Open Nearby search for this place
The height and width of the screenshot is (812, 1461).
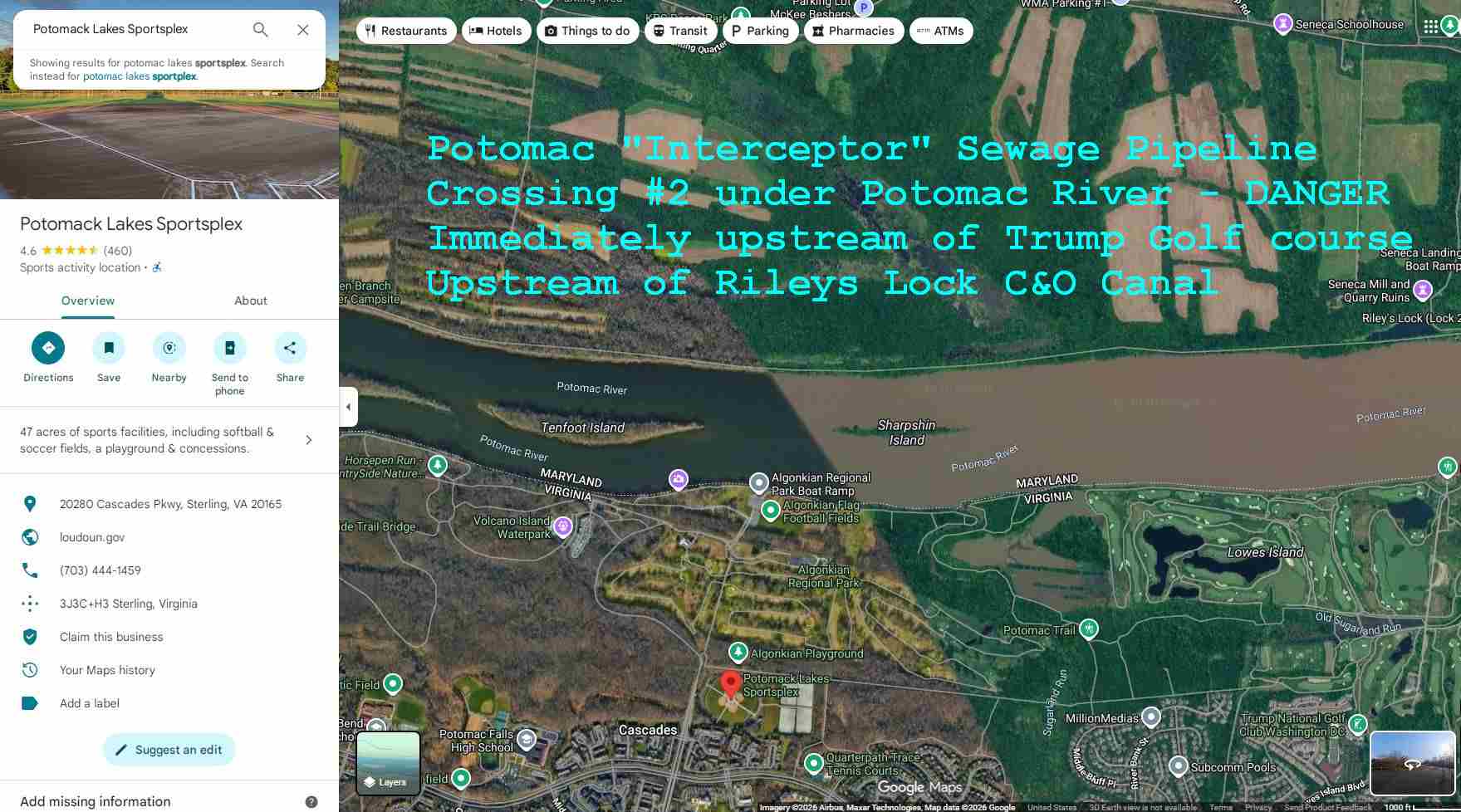coord(169,348)
